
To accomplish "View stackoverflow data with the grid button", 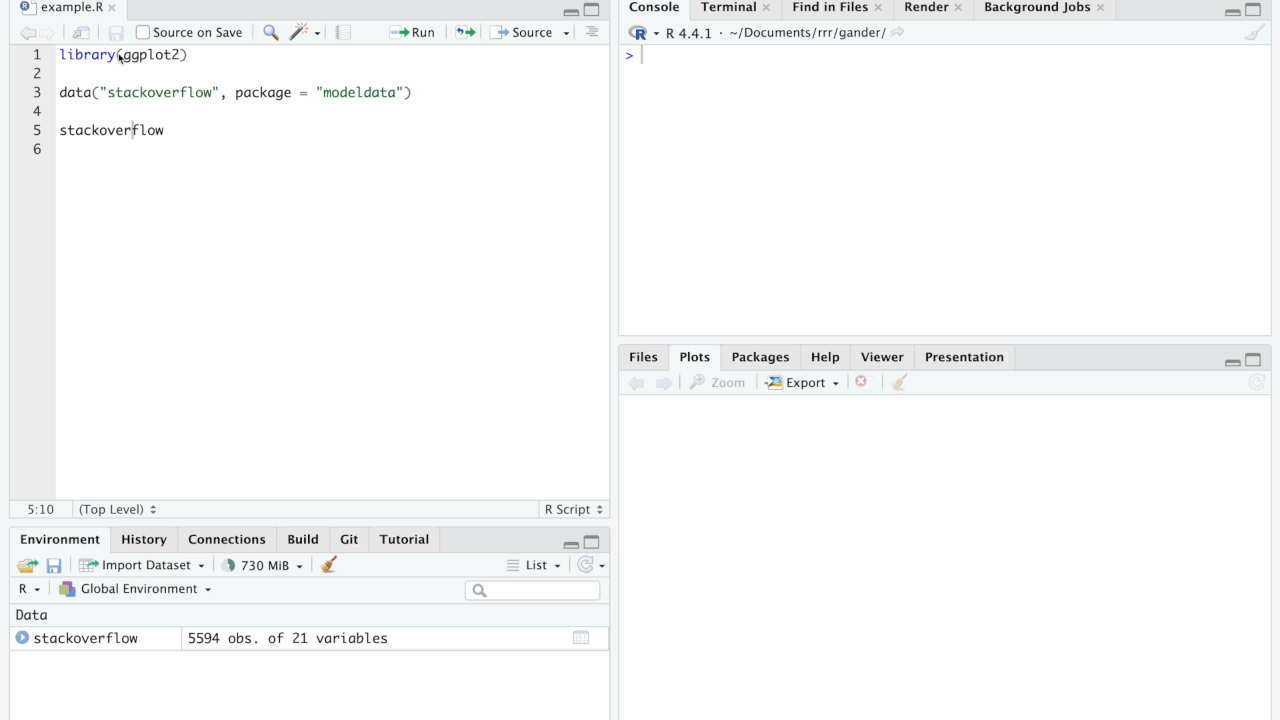I will pos(581,637).
